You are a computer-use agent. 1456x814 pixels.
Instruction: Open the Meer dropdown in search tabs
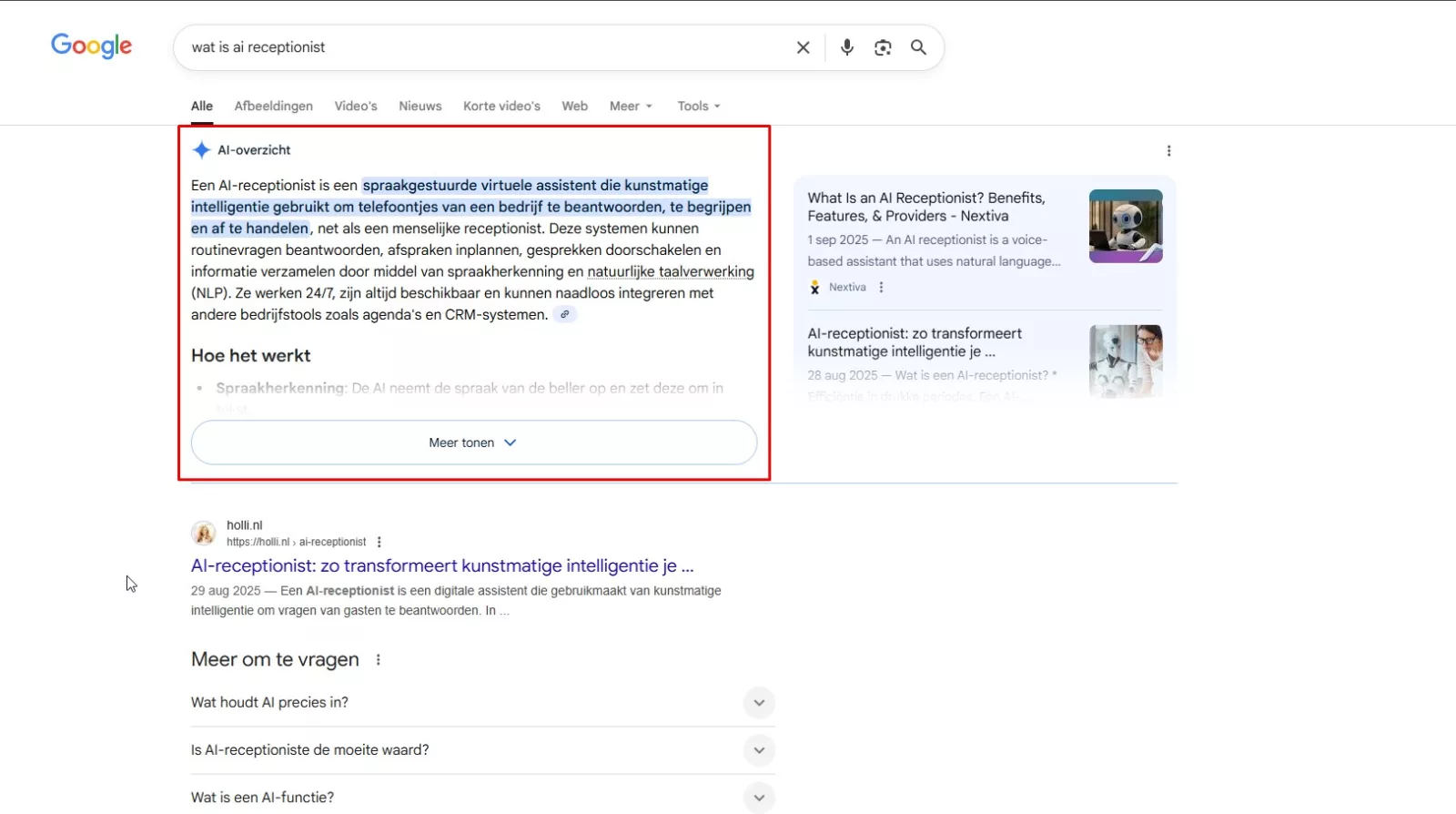tap(631, 107)
